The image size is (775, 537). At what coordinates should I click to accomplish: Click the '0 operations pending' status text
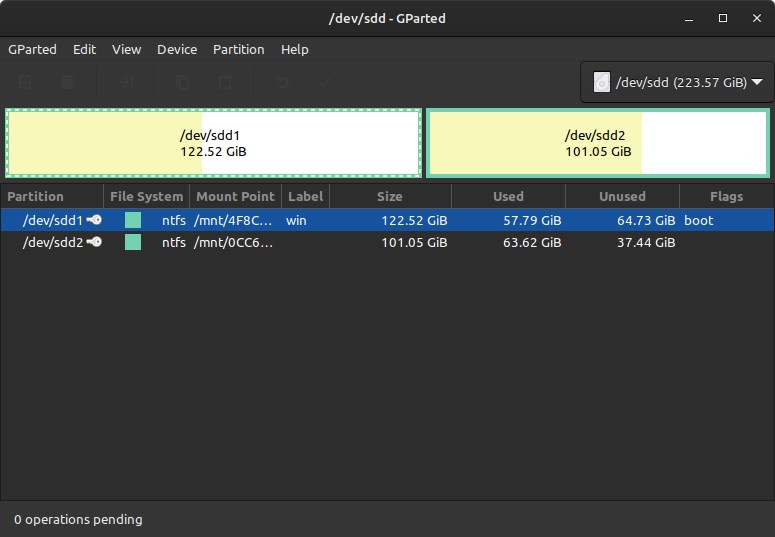pos(78,519)
